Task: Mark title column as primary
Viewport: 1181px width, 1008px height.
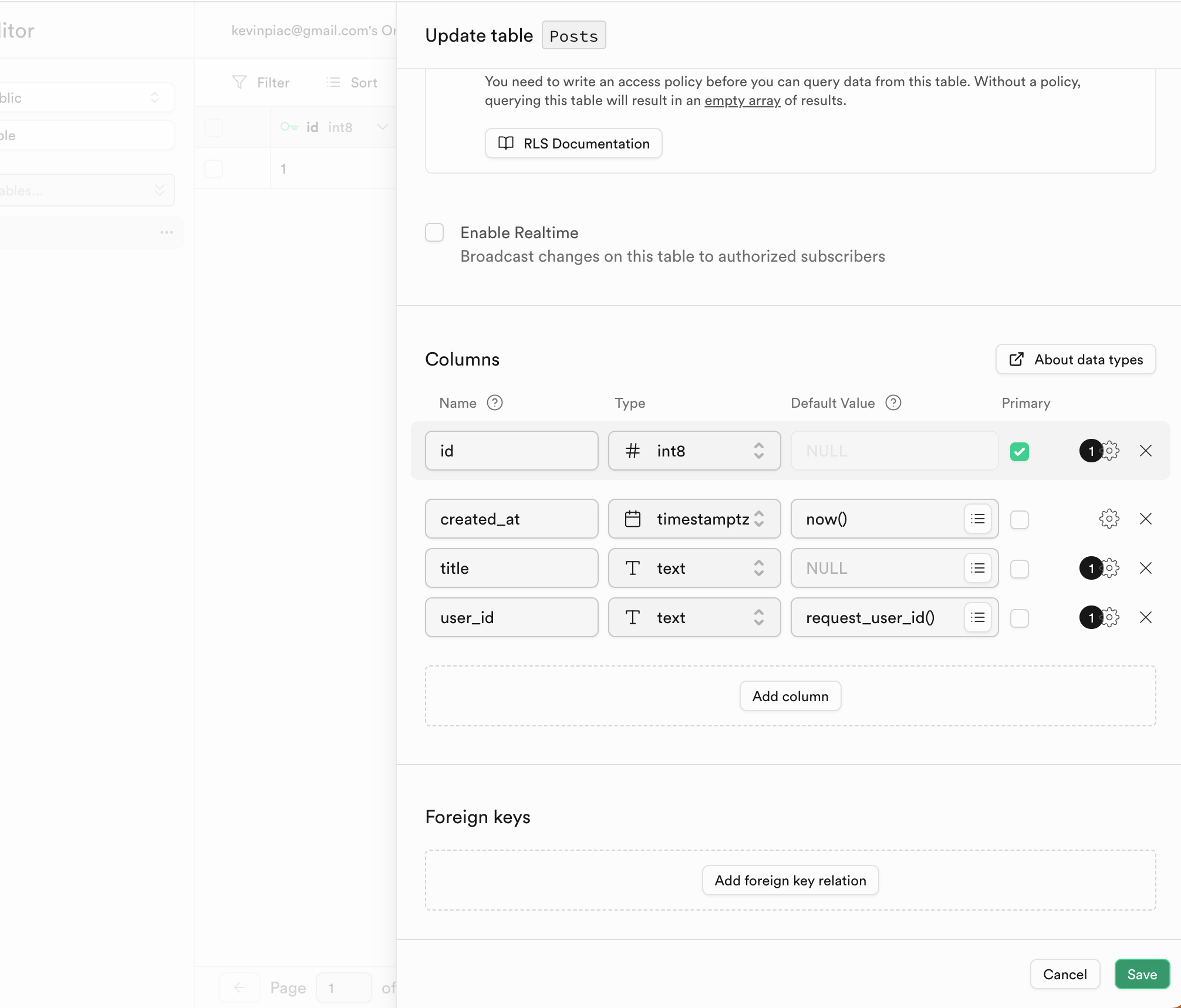Action: [x=1020, y=569]
